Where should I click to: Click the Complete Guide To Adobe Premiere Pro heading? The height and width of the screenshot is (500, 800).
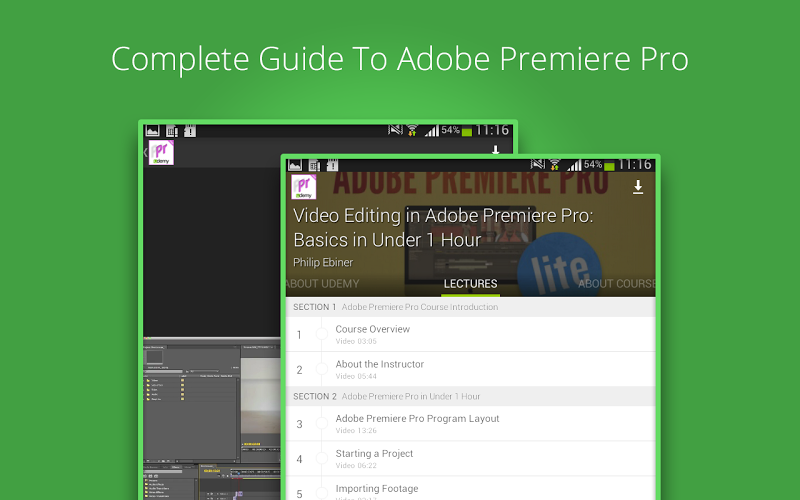click(400, 59)
